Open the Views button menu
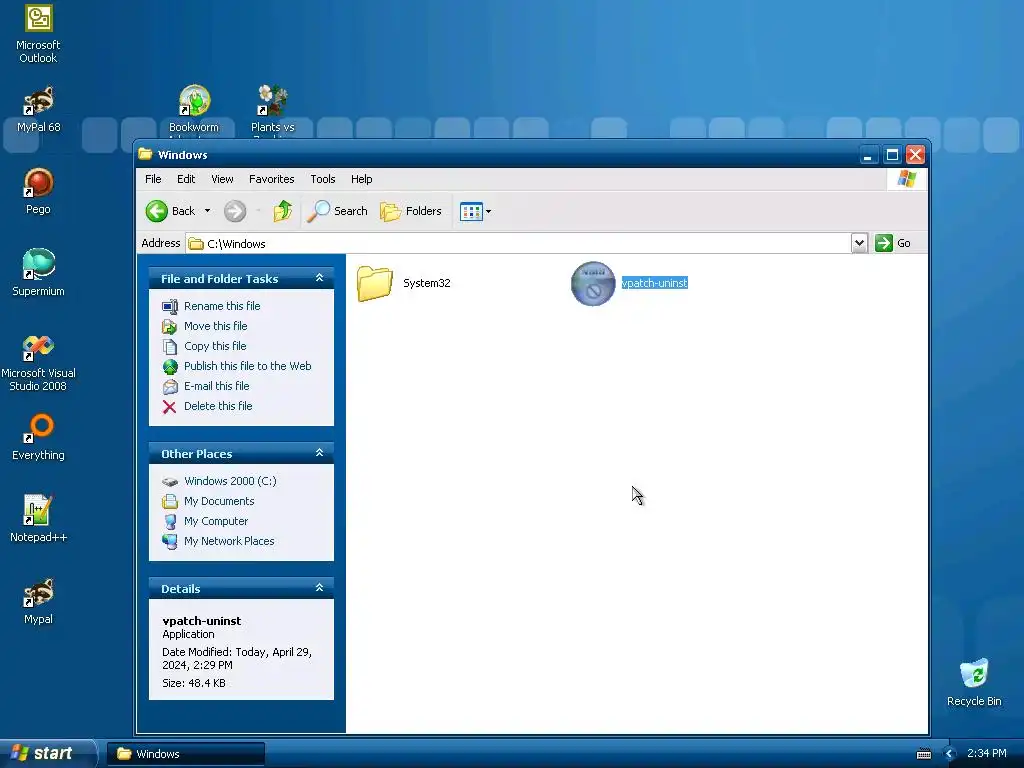Screen dimensions: 1024x768 [475, 211]
